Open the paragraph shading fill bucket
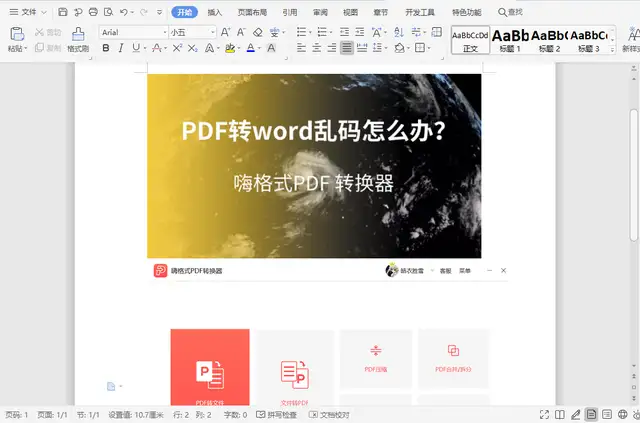This screenshot has width=640, height=423. click(399, 48)
